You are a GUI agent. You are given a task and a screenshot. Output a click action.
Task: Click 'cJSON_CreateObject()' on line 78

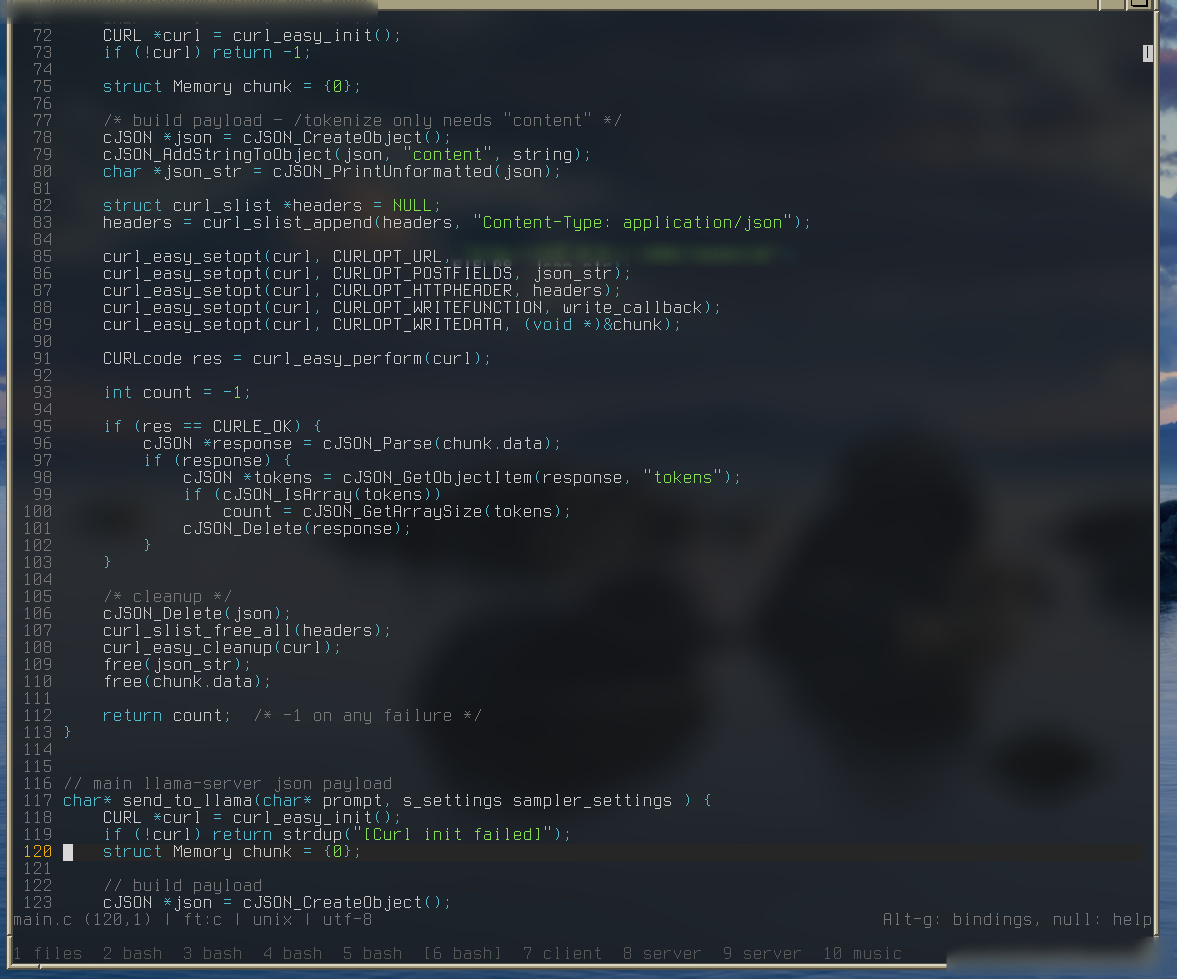[343, 137]
